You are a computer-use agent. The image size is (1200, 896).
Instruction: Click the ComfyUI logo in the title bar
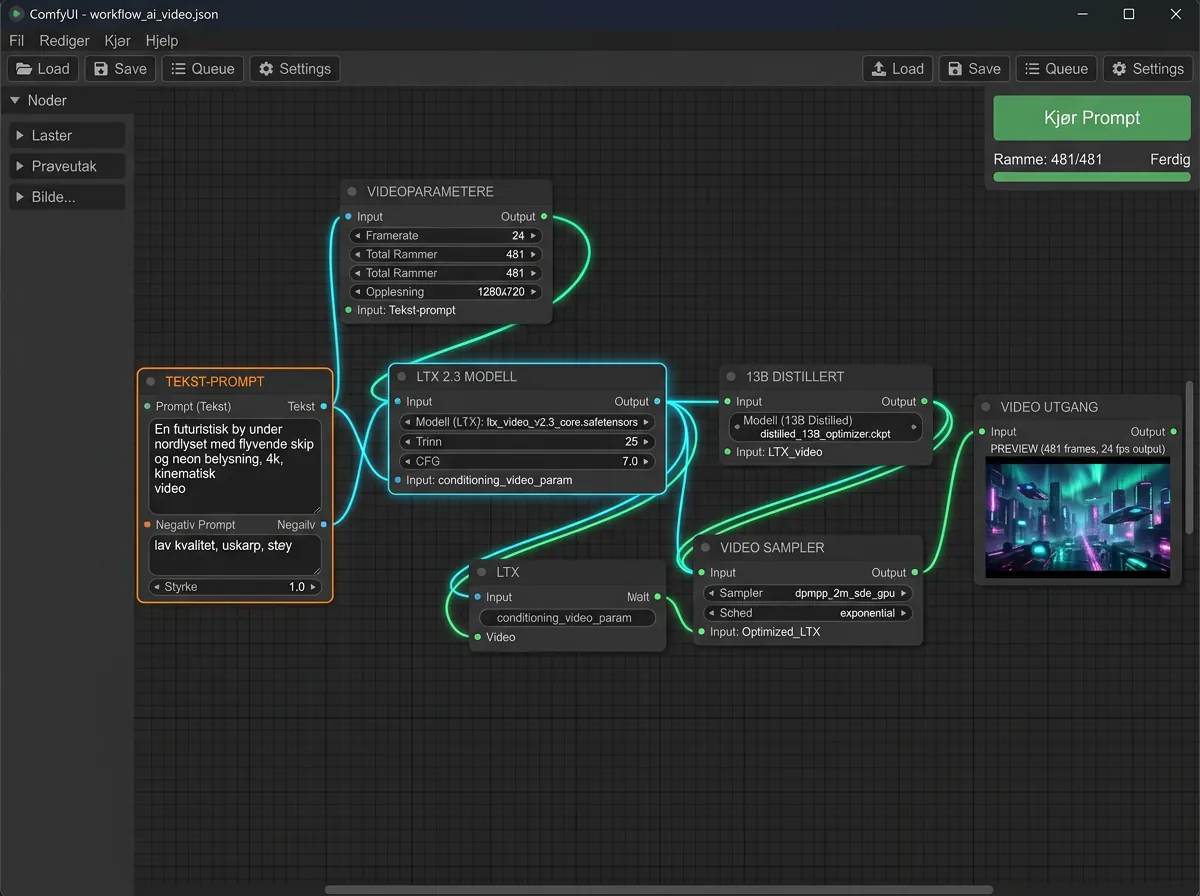[15, 15]
